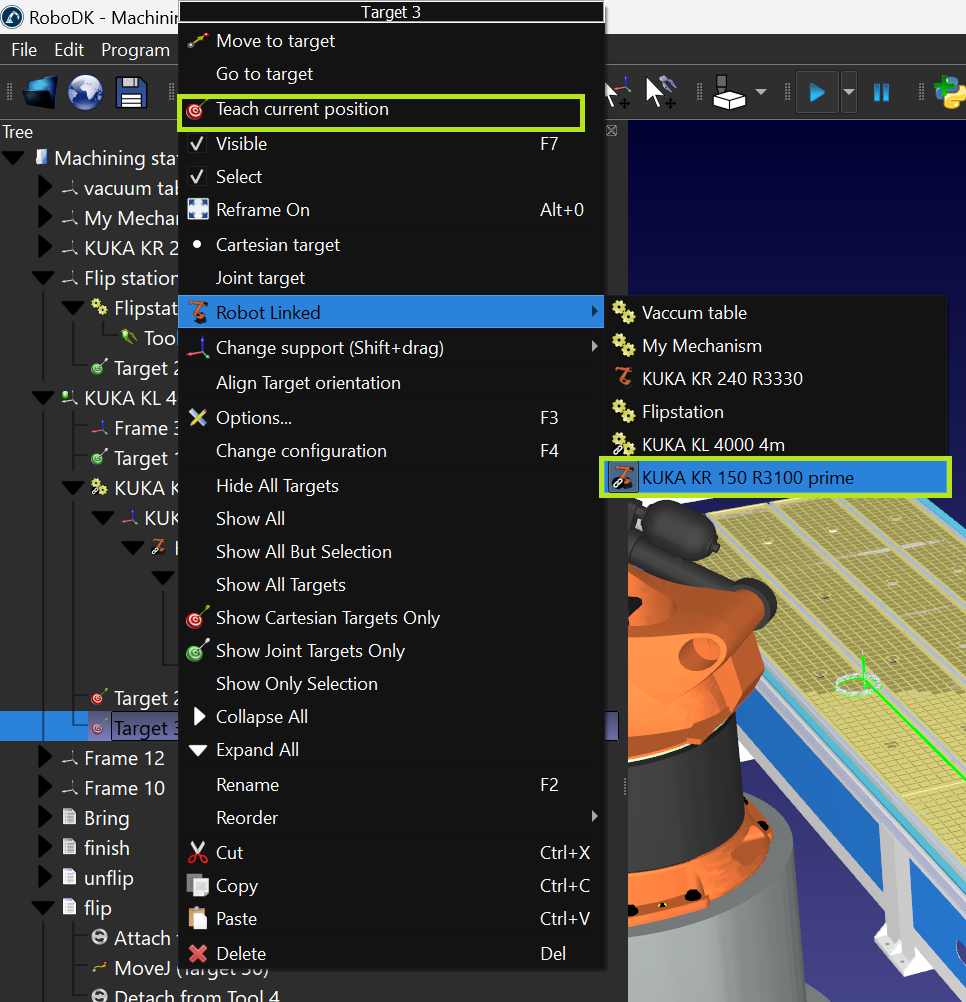Viewport: 966px width, 1002px height.
Task: Select Teach current position
Action: tap(302, 110)
